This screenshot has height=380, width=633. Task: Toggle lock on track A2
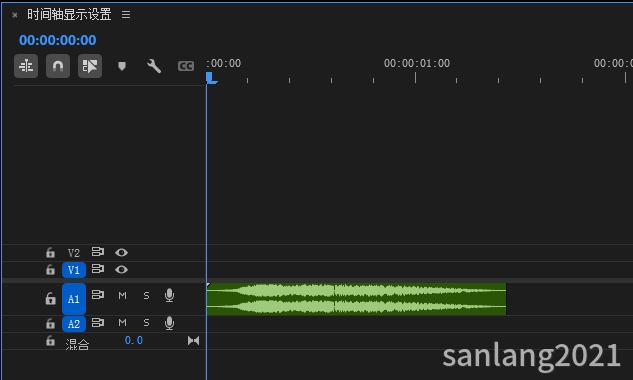click(50, 323)
